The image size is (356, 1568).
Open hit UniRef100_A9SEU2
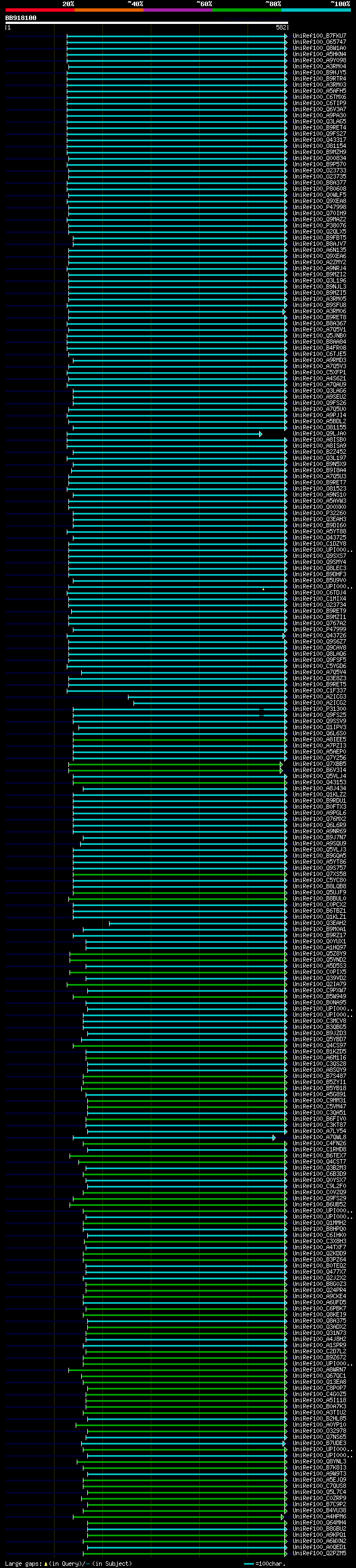[x=319, y=397]
